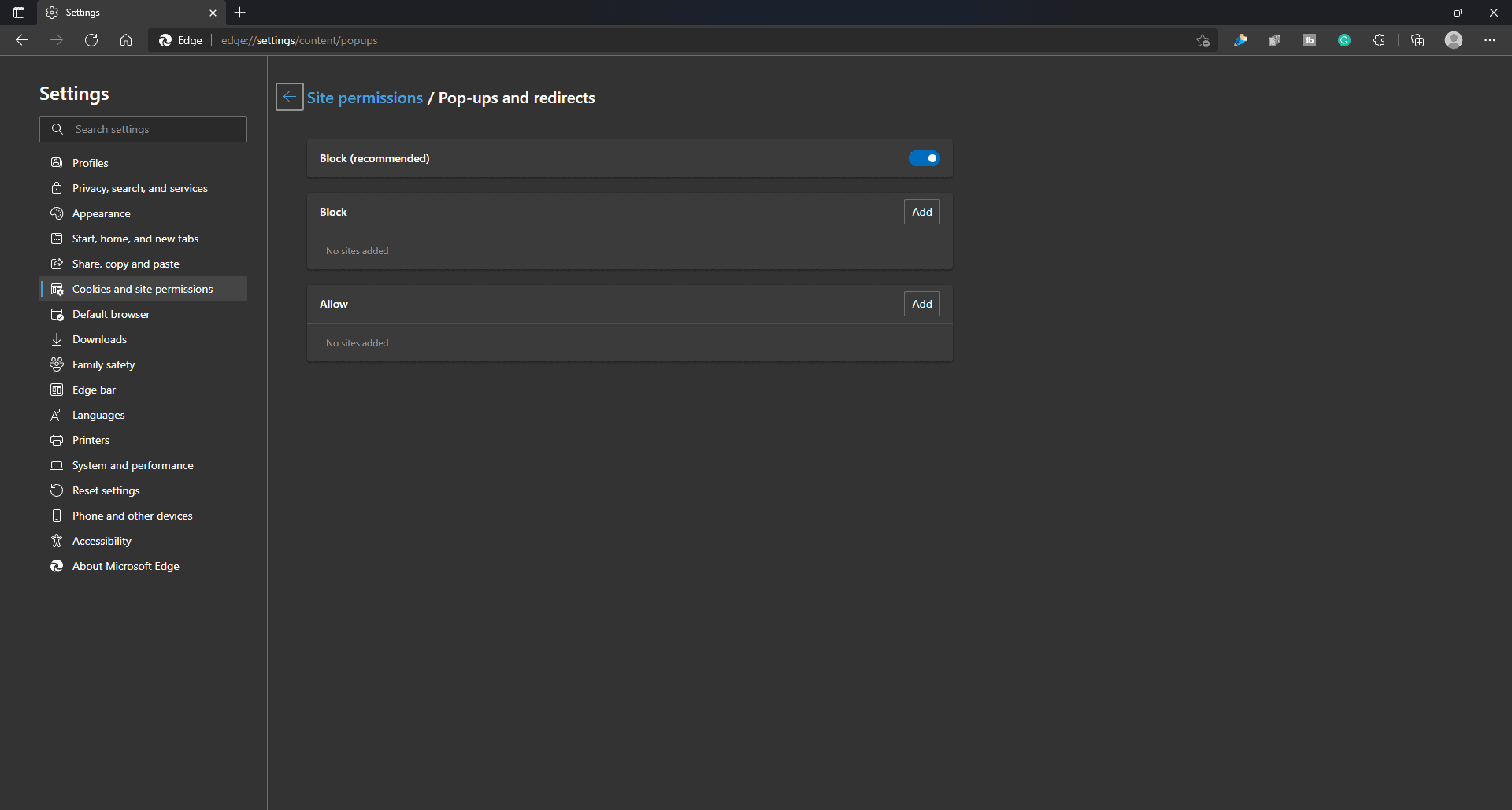This screenshot has width=1512, height=810.
Task: Refresh the page with reload icon
Action: coord(91,40)
